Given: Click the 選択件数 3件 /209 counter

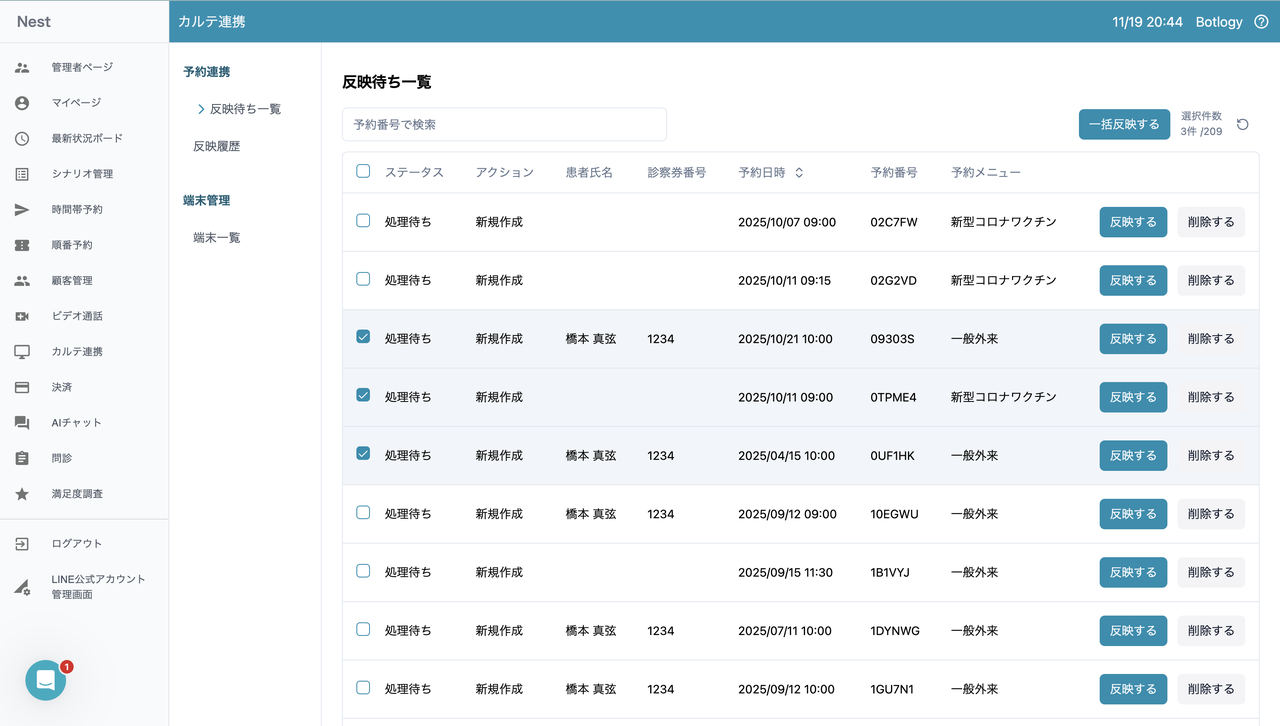Looking at the screenshot, I should tap(1201, 124).
